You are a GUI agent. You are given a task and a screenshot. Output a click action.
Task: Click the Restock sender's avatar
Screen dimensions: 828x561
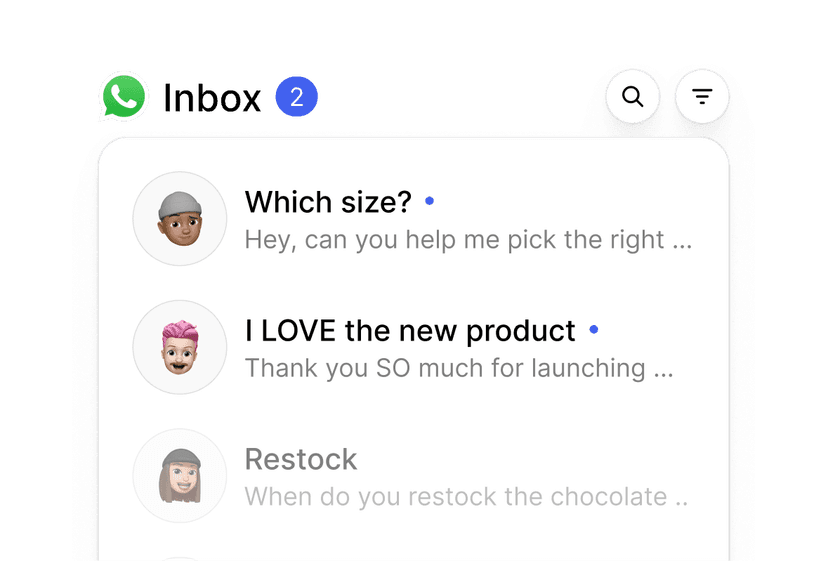point(180,475)
